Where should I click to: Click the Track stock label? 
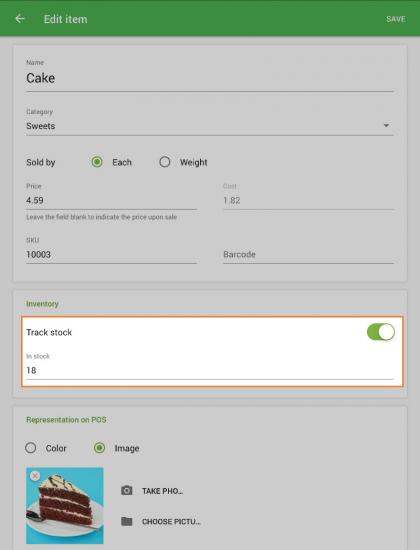49,332
